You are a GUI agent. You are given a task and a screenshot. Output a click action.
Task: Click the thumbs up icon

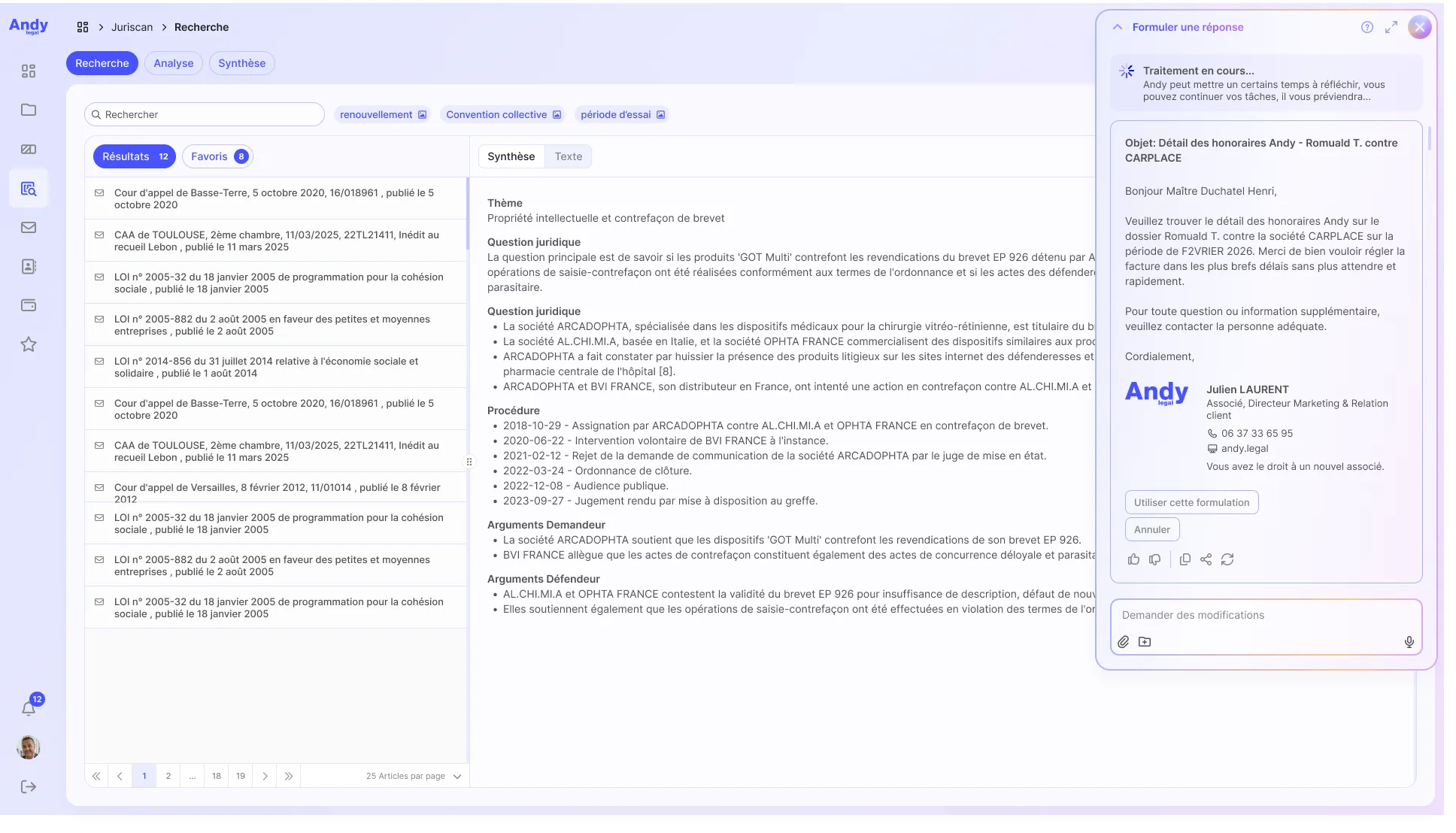coord(1133,559)
